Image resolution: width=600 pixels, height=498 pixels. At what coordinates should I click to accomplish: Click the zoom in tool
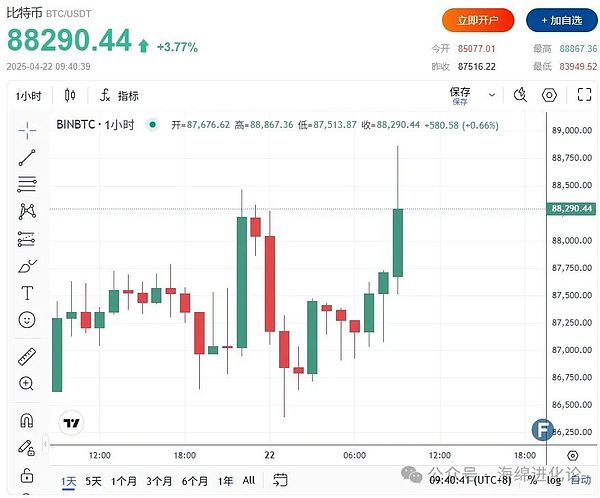(27, 383)
